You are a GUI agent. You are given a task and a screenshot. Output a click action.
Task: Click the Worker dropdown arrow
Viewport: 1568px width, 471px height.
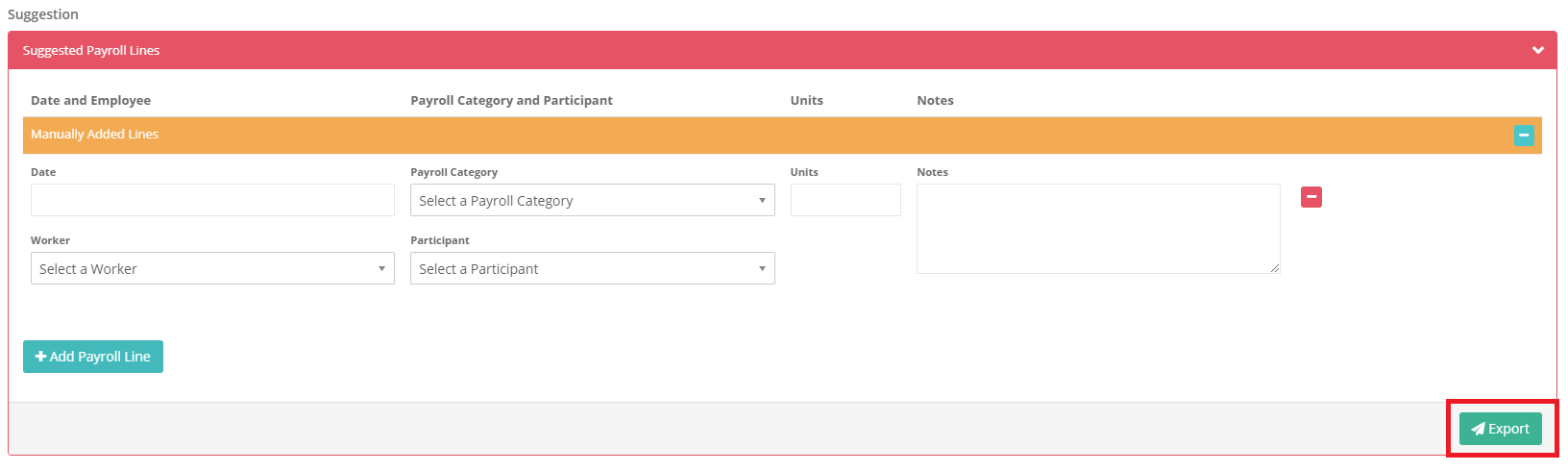[x=381, y=268]
